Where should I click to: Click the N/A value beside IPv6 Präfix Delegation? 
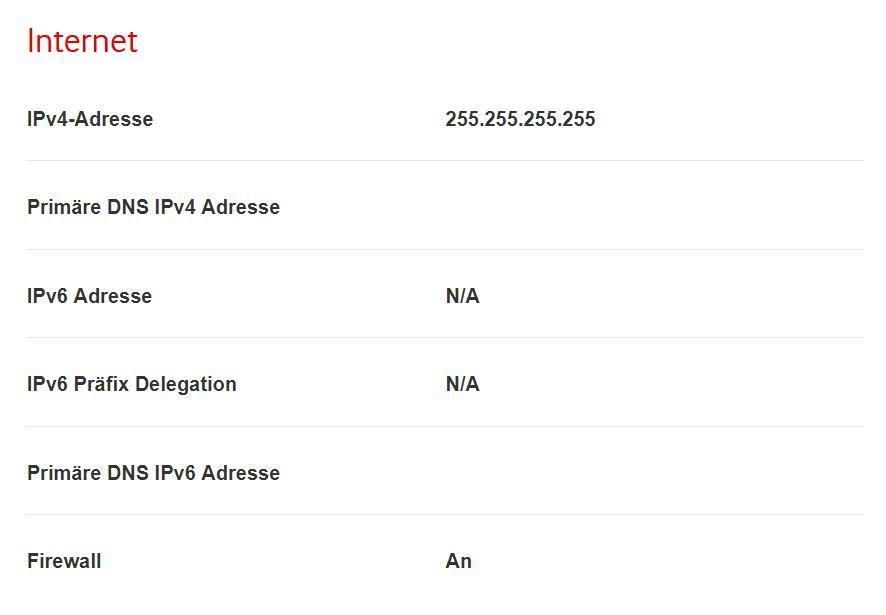coord(462,384)
